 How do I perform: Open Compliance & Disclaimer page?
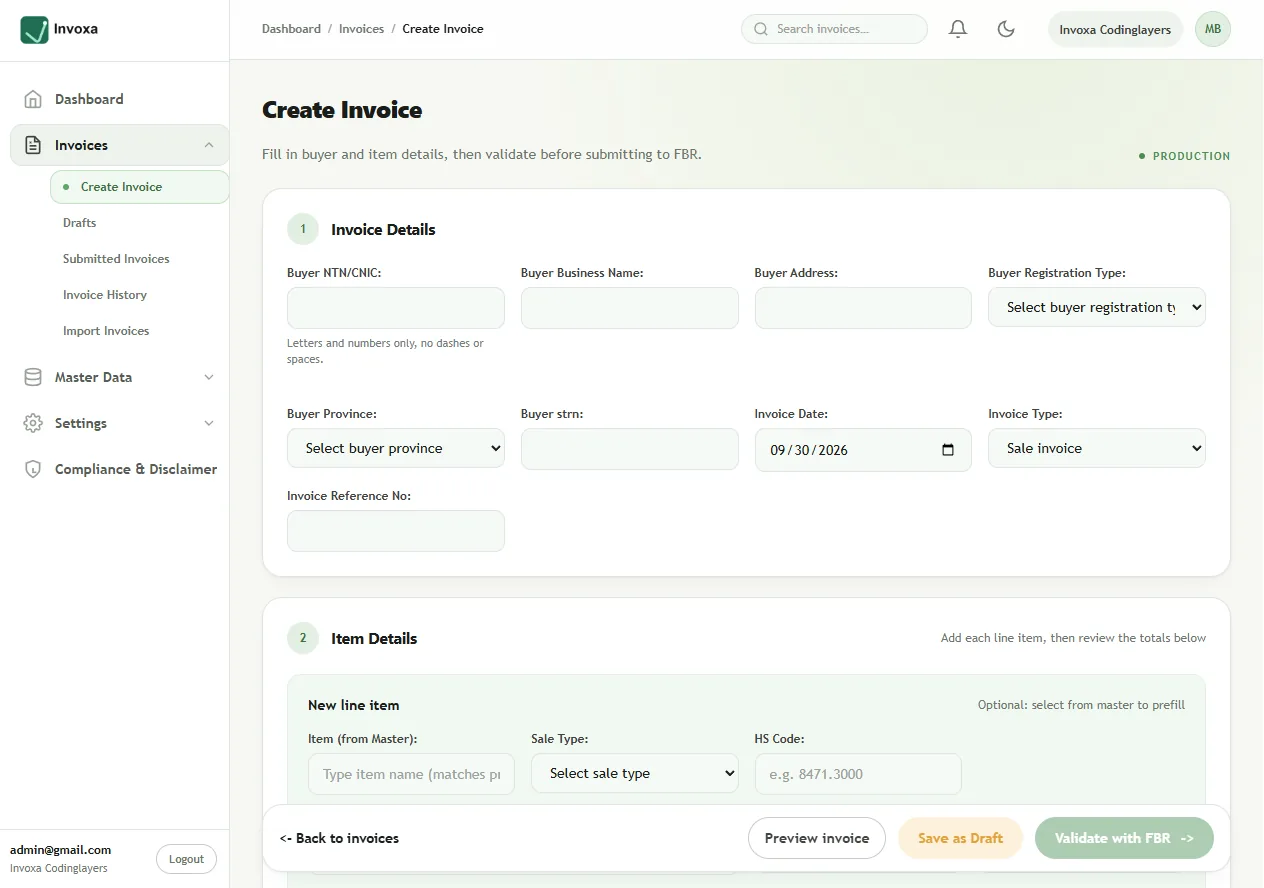coord(120,469)
